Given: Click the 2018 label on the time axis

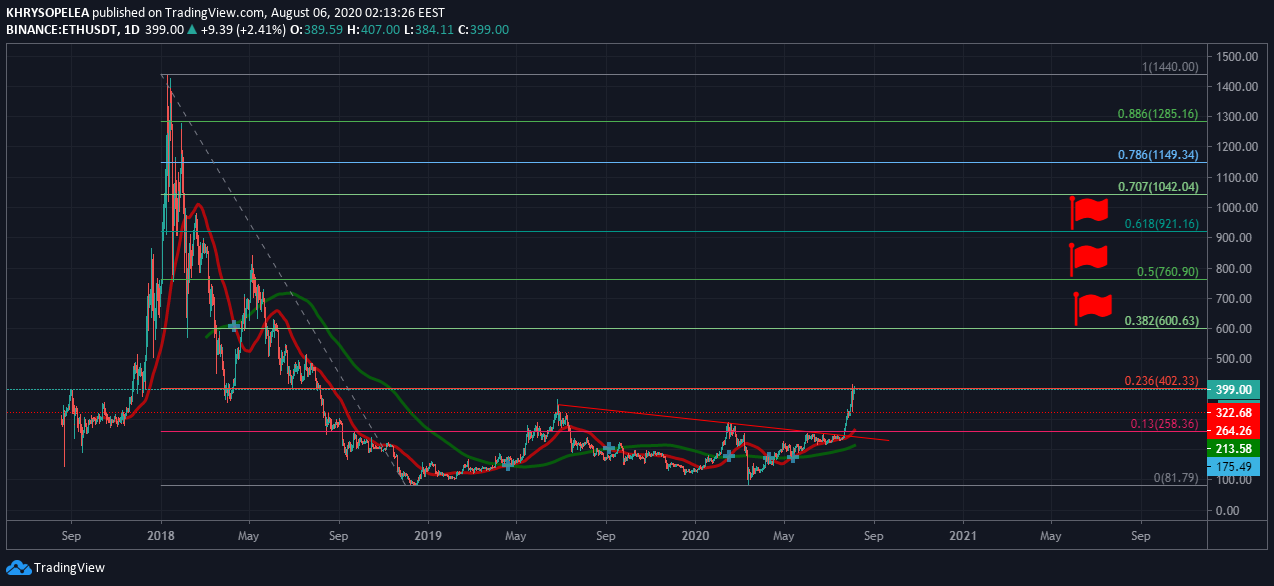Looking at the screenshot, I should click(x=161, y=535).
